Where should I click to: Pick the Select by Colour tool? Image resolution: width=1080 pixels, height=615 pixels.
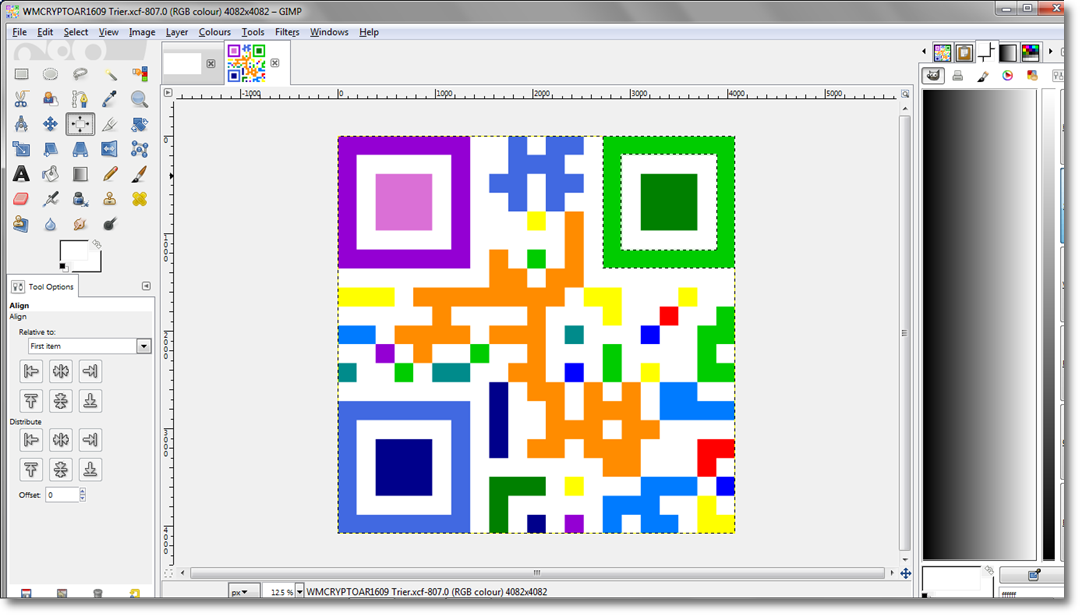pyautogui.click(x=139, y=74)
